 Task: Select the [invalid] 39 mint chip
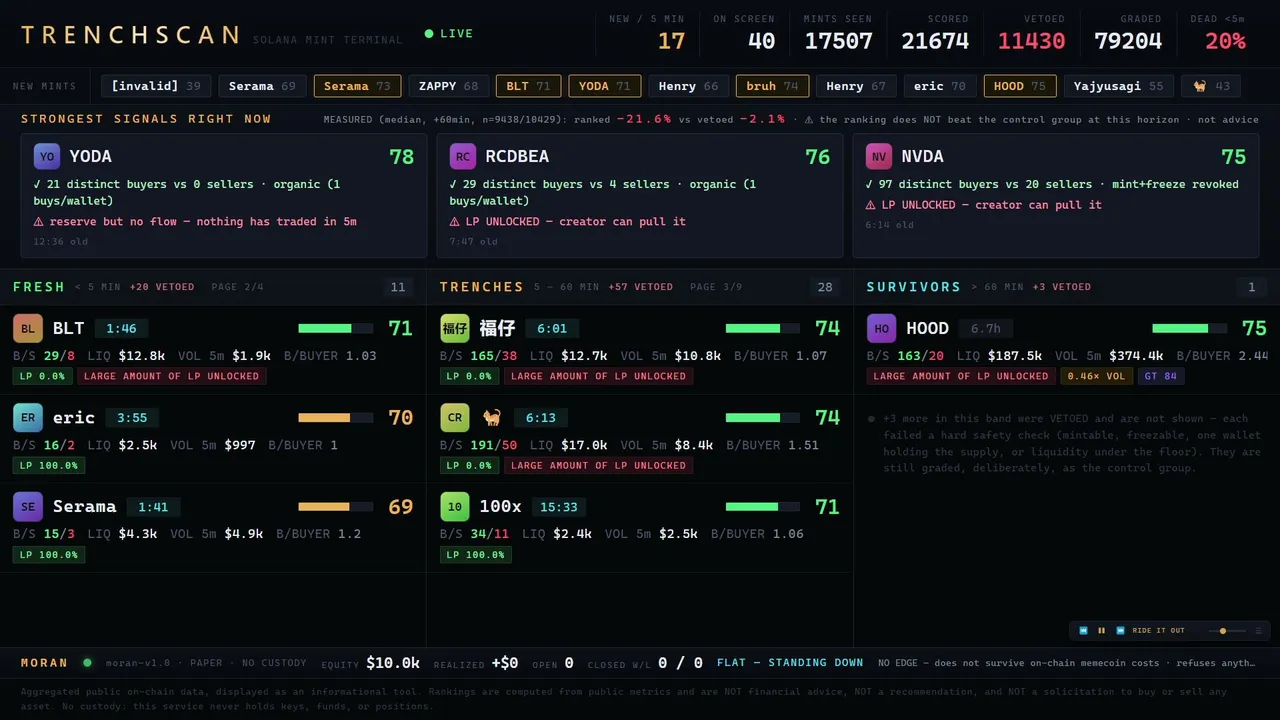(x=156, y=86)
